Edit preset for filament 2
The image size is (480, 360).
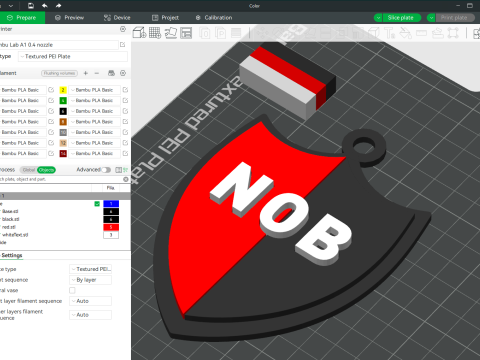125,90
